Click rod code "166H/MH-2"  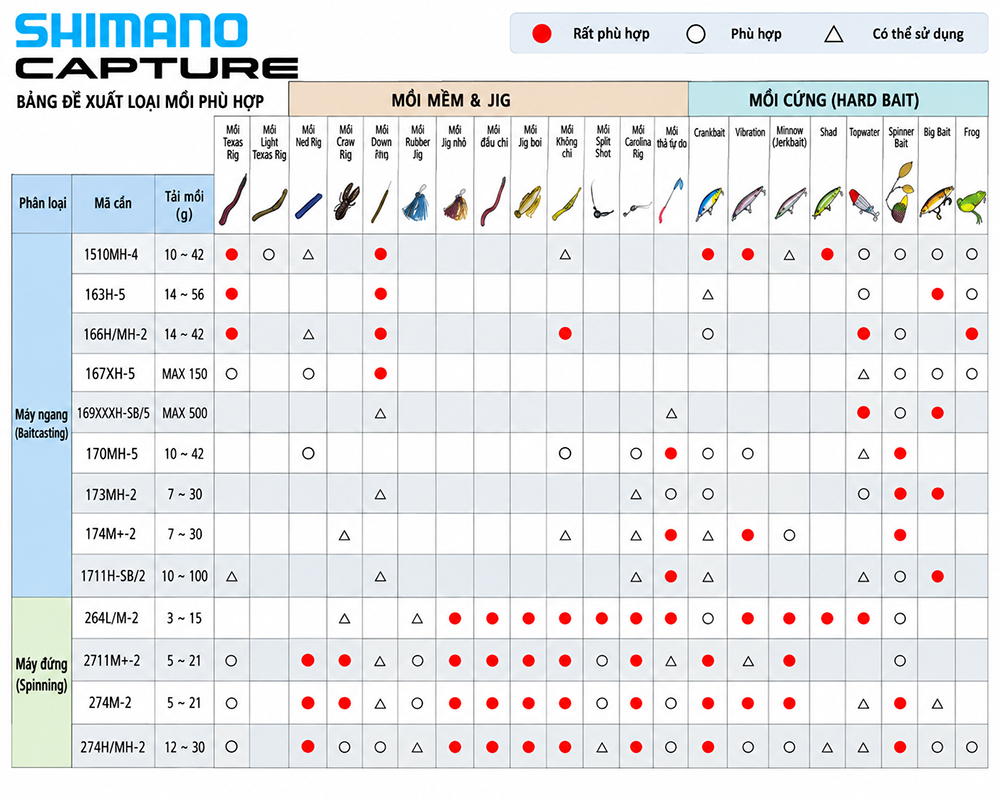115,334
